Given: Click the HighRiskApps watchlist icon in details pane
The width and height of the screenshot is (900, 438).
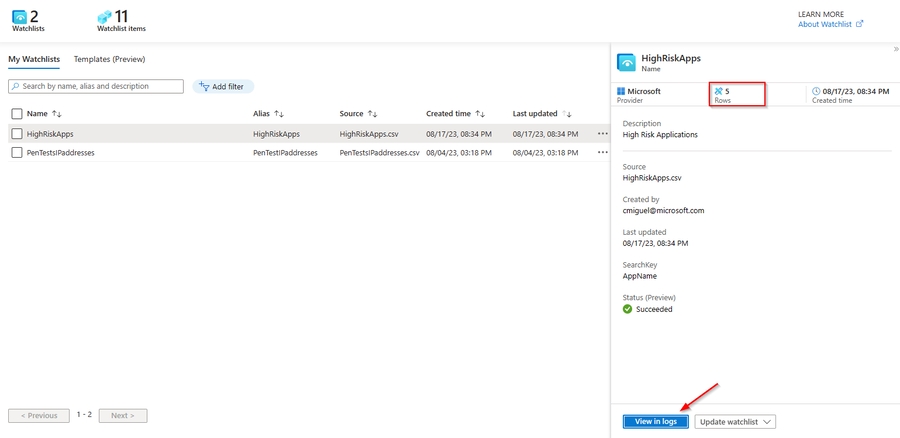Looking at the screenshot, I should pyautogui.click(x=627, y=62).
